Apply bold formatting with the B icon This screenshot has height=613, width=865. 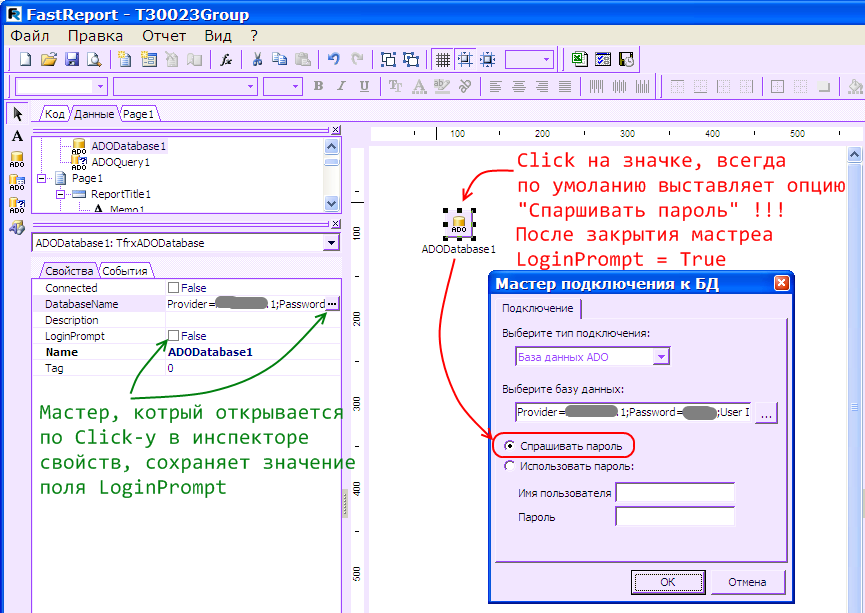click(318, 86)
